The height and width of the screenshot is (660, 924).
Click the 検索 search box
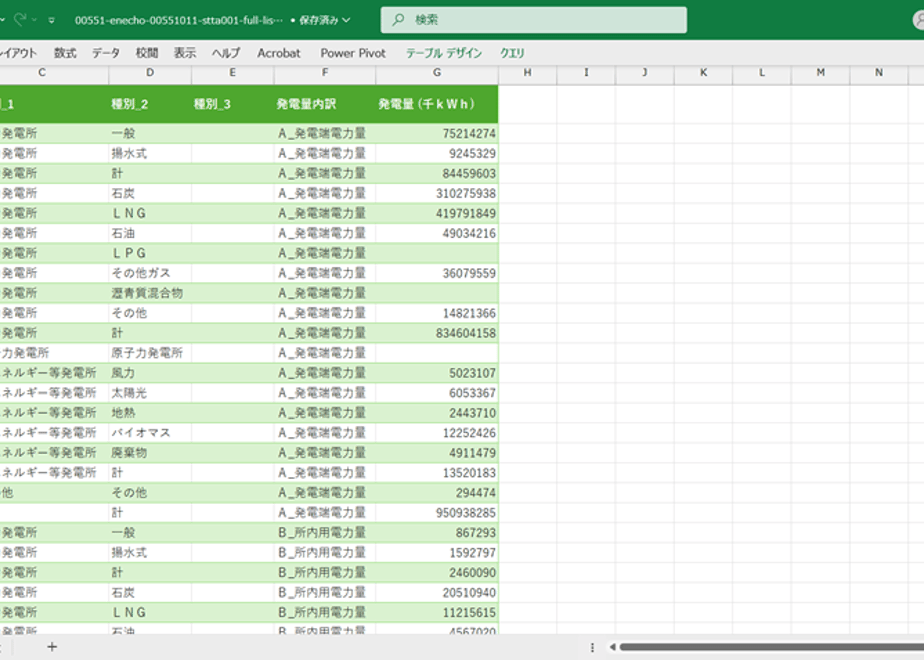(x=533, y=19)
